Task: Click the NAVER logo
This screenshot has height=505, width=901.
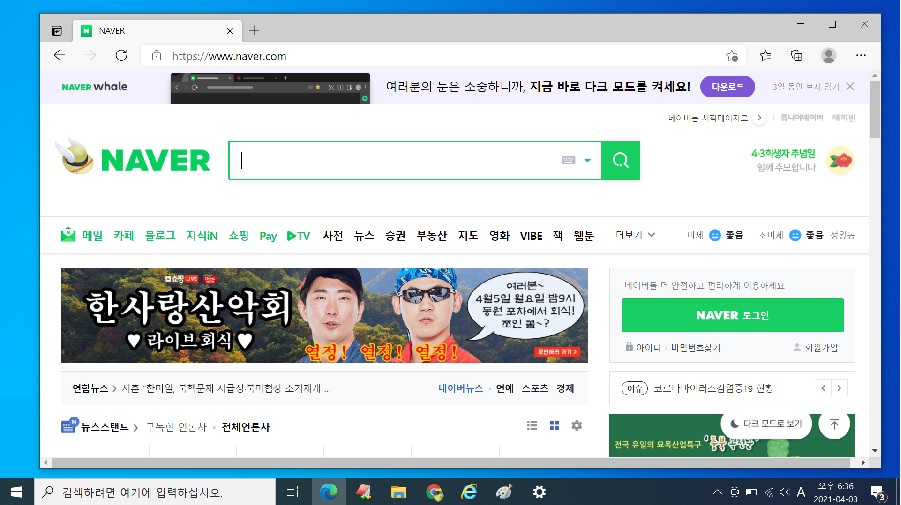Action: [x=156, y=160]
